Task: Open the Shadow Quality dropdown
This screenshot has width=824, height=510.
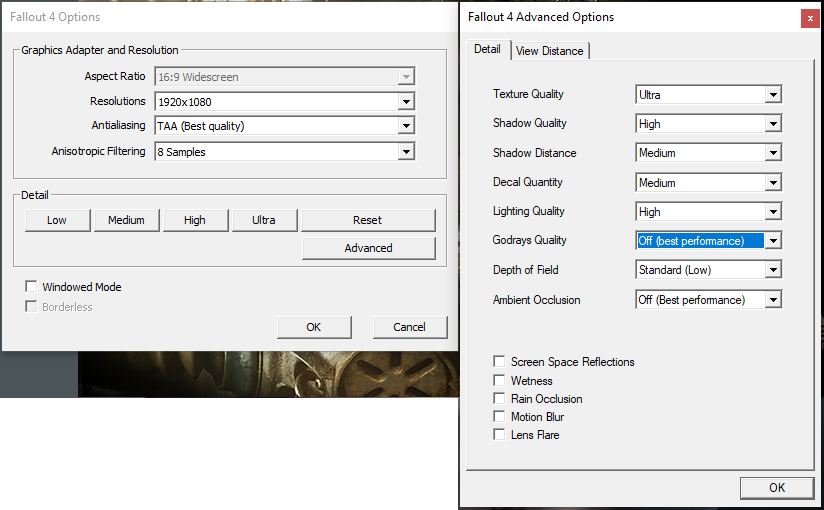Action: point(708,124)
